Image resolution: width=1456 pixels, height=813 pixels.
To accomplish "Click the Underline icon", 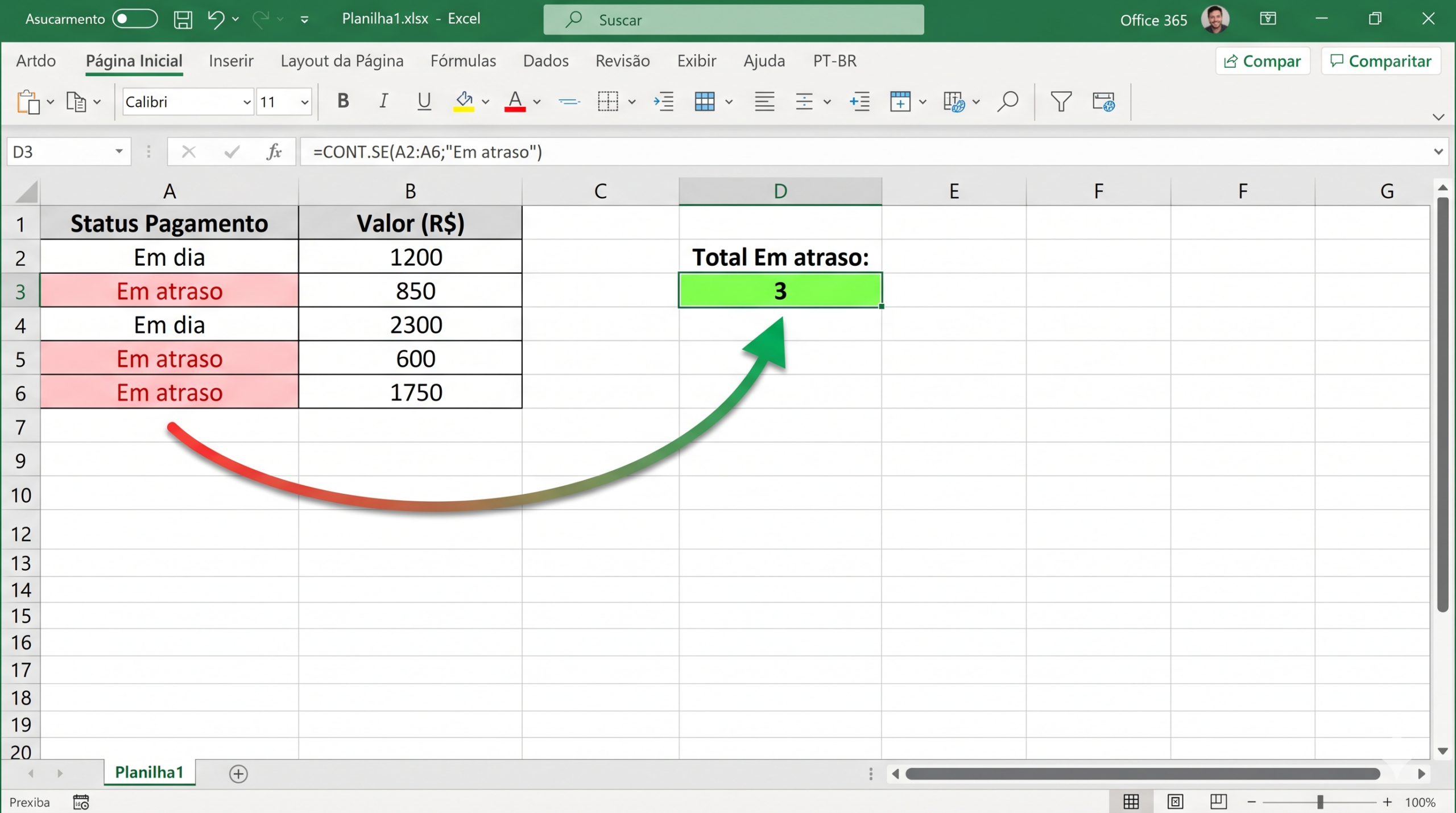I will click(x=424, y=101).
